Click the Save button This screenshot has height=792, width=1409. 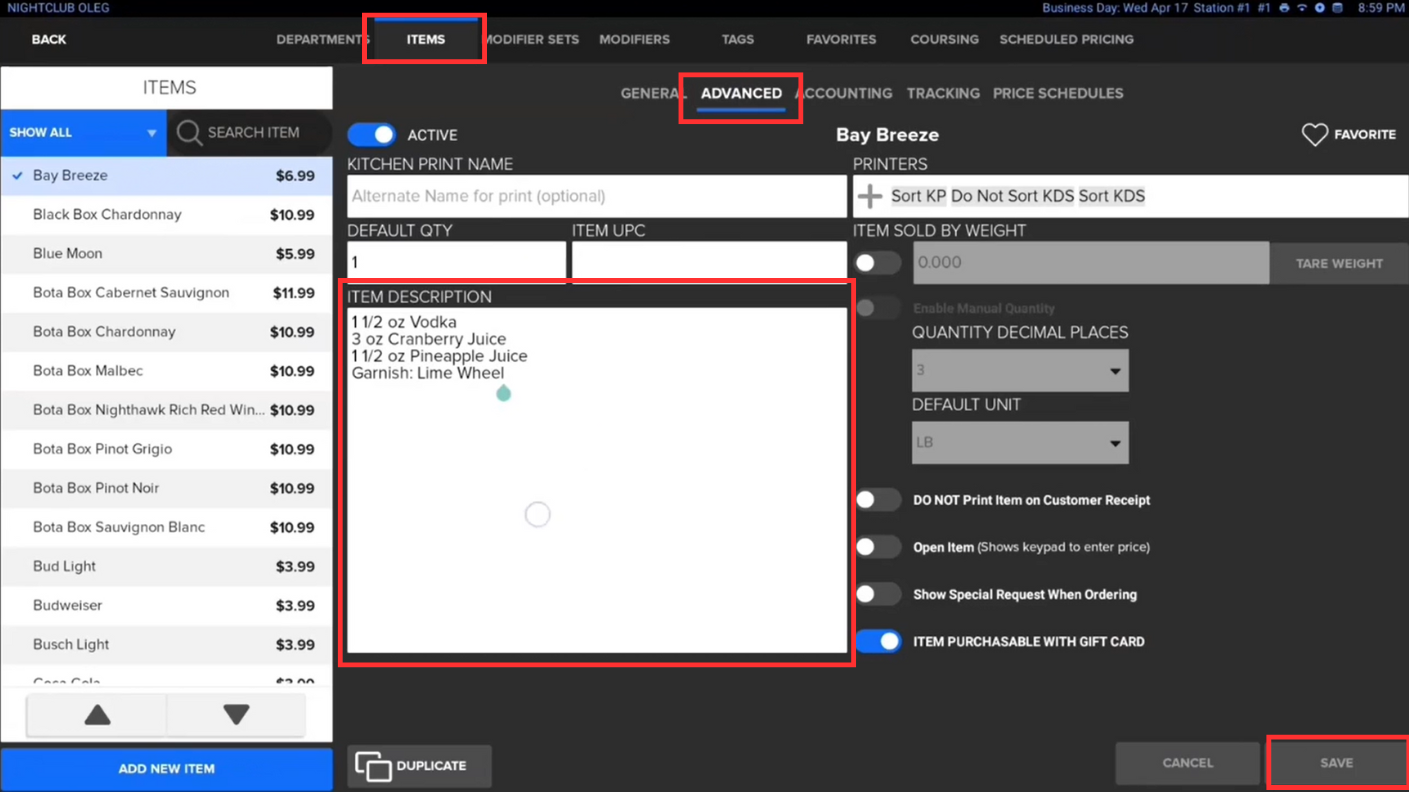1336,763
